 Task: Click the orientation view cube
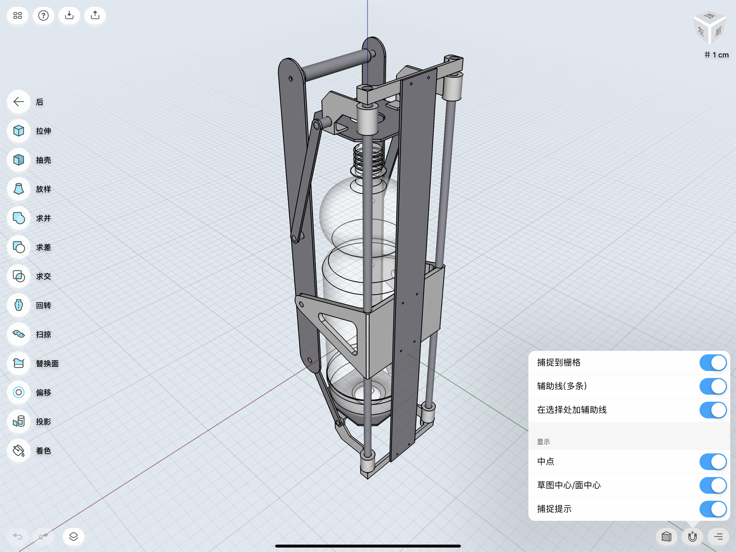point(710,28)
